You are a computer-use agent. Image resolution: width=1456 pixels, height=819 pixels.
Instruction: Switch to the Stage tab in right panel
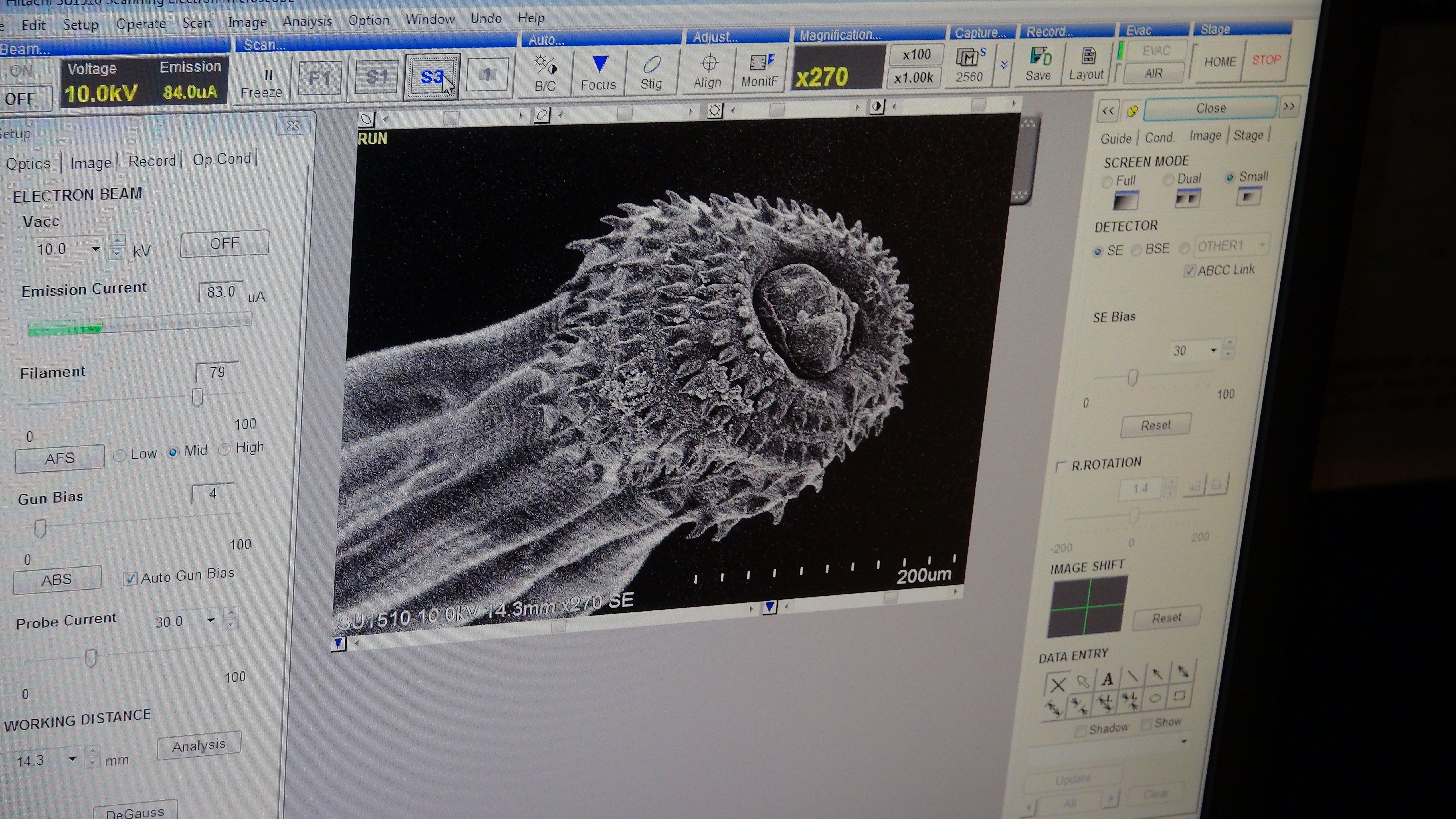point(1248,136)
